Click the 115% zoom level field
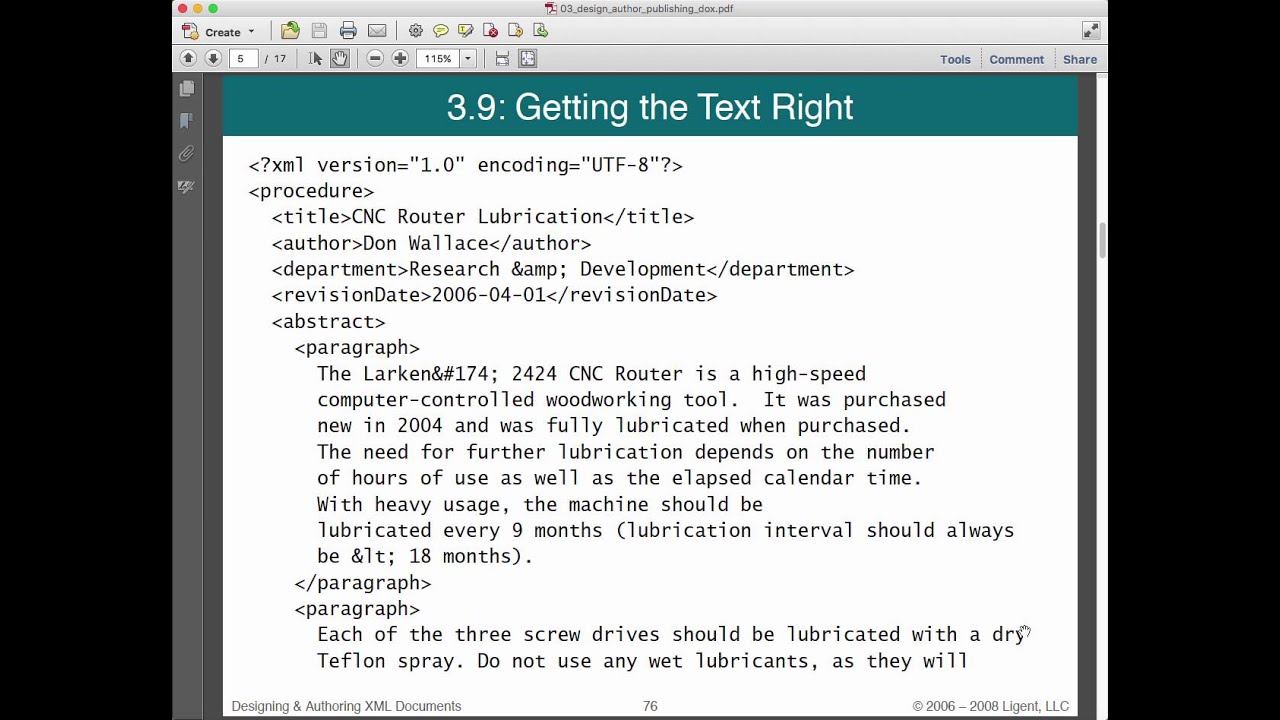Viewport: 1280px width, 720px height. 438,59
